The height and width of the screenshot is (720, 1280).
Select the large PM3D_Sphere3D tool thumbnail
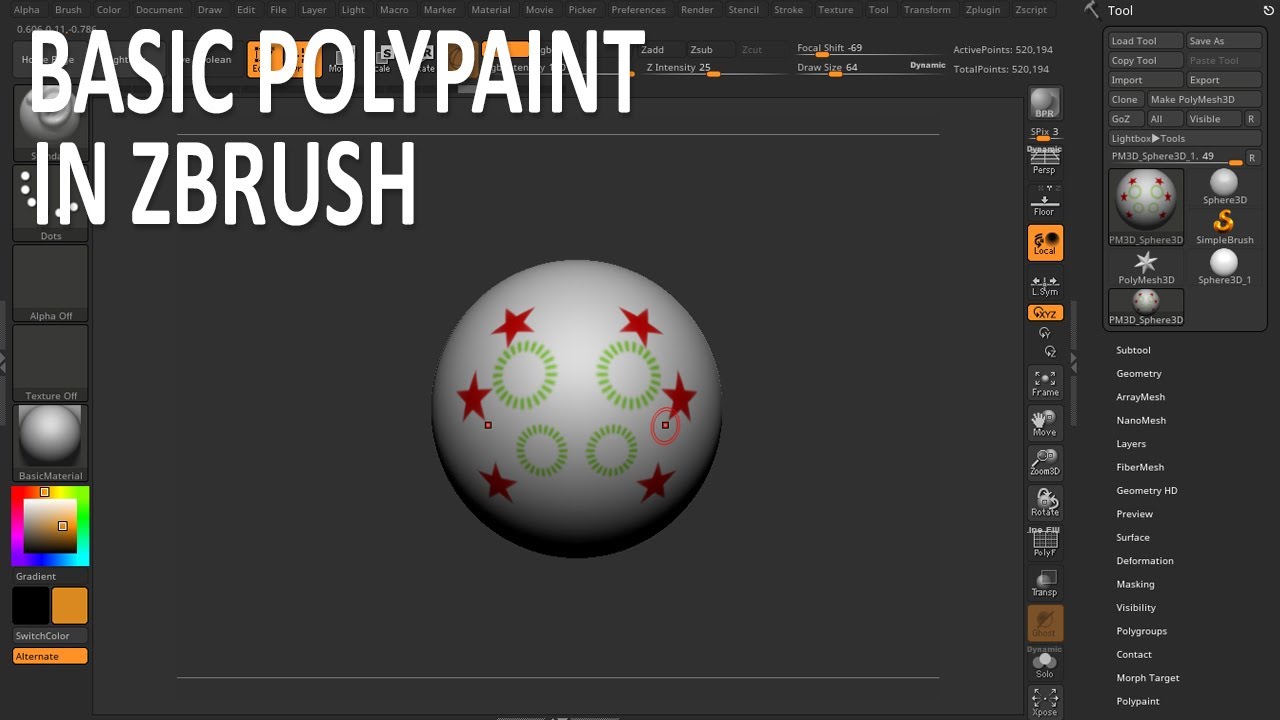tap(1146, 207)
